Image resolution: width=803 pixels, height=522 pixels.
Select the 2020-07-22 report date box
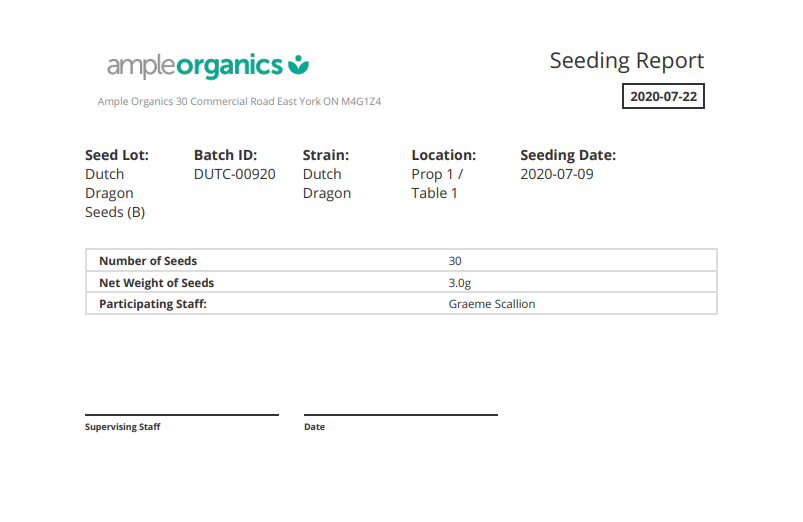click(x=663, y=97)
